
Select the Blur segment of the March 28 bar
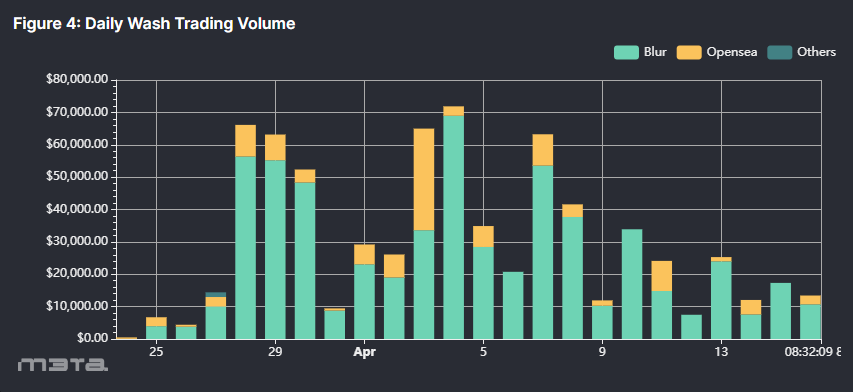tap(245, 248)
